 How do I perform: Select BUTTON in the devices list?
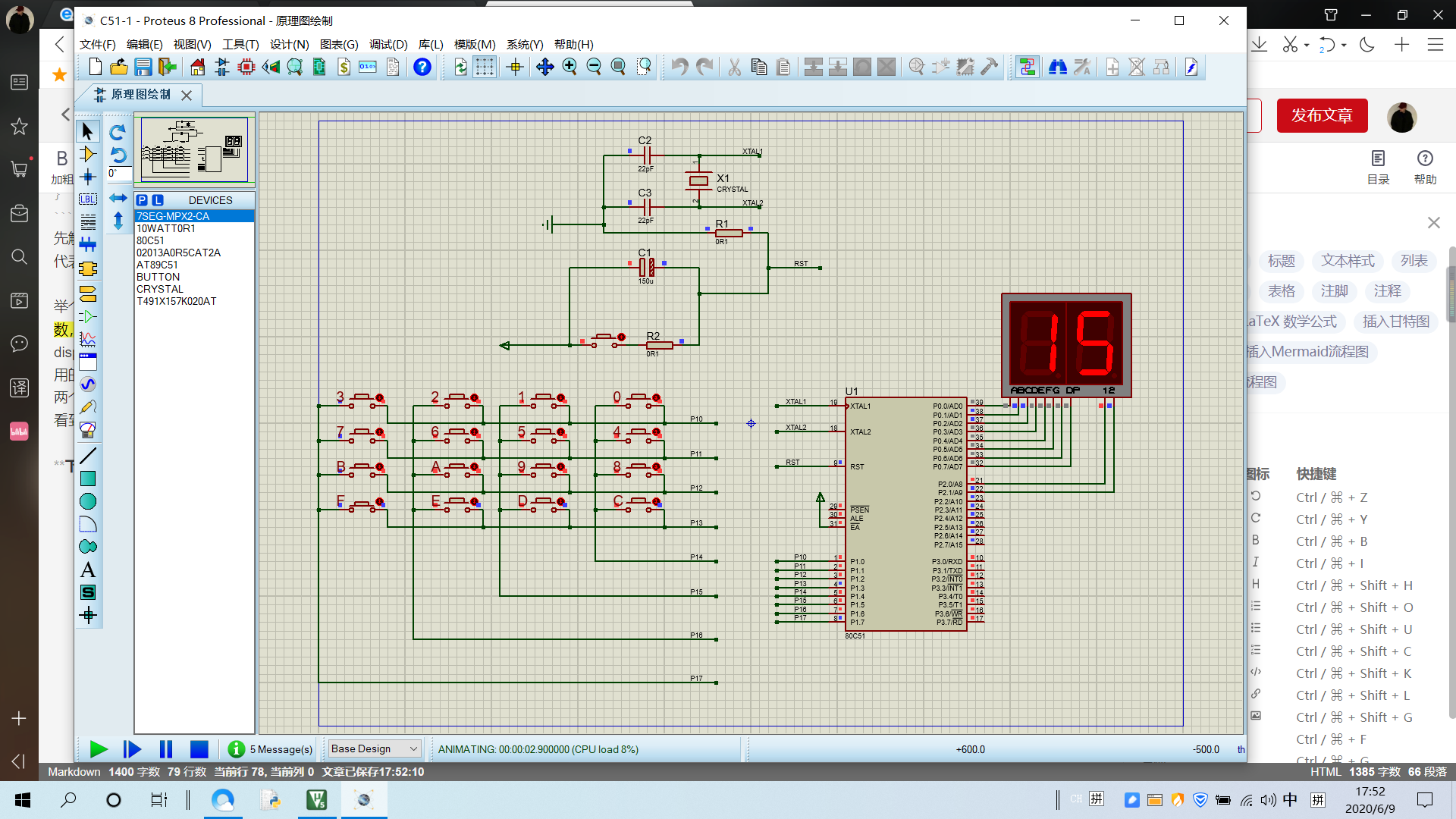click(x=158, y=277)
